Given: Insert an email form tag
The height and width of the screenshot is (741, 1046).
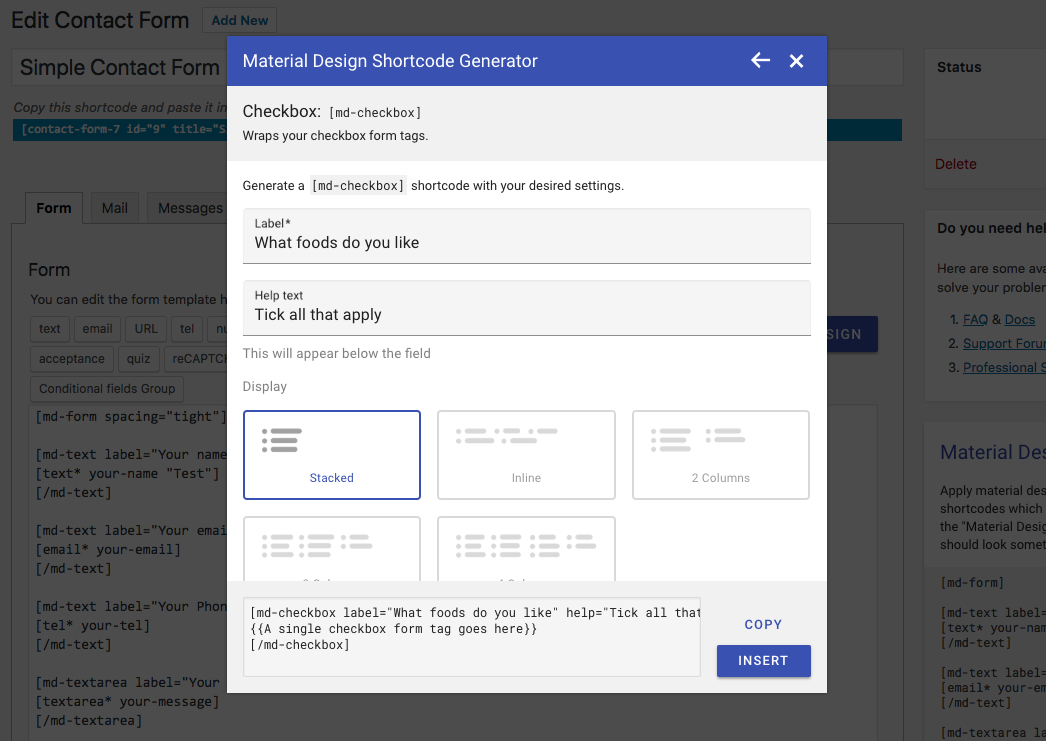Looking at the screenshot, I should [x=97, y=329].
